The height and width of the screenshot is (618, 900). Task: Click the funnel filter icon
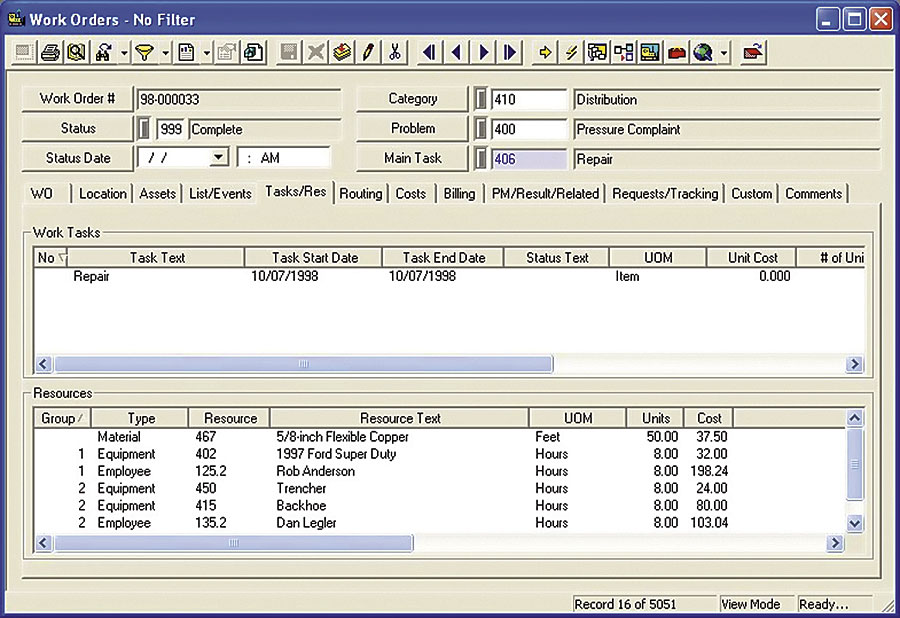pyautogui.click(x=144, y=53)
